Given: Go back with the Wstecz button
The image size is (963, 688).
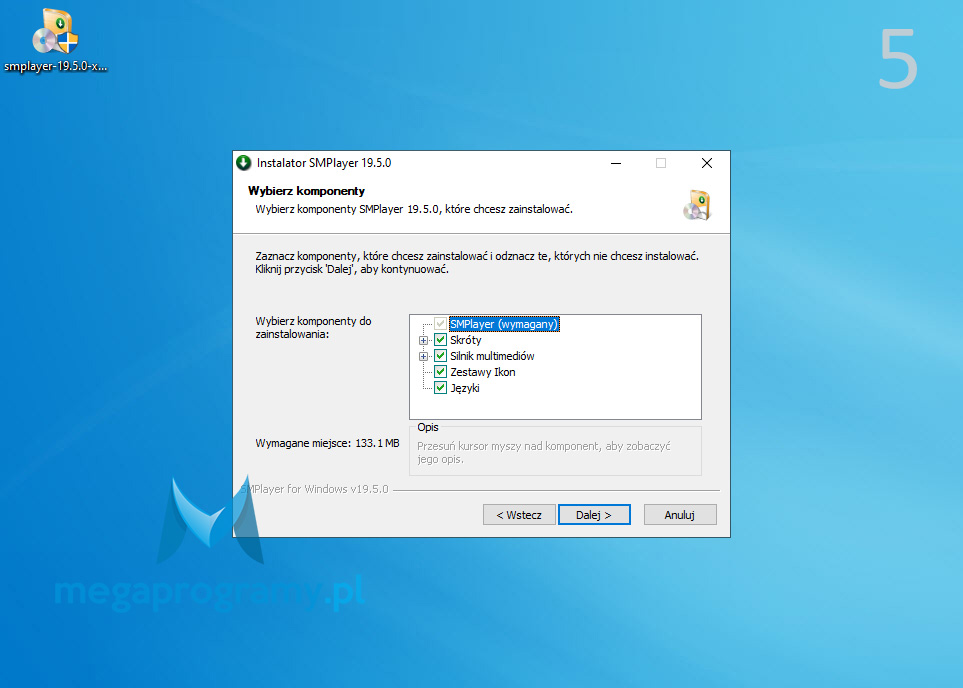Looking at the screenshot, I should pos(519,515).
